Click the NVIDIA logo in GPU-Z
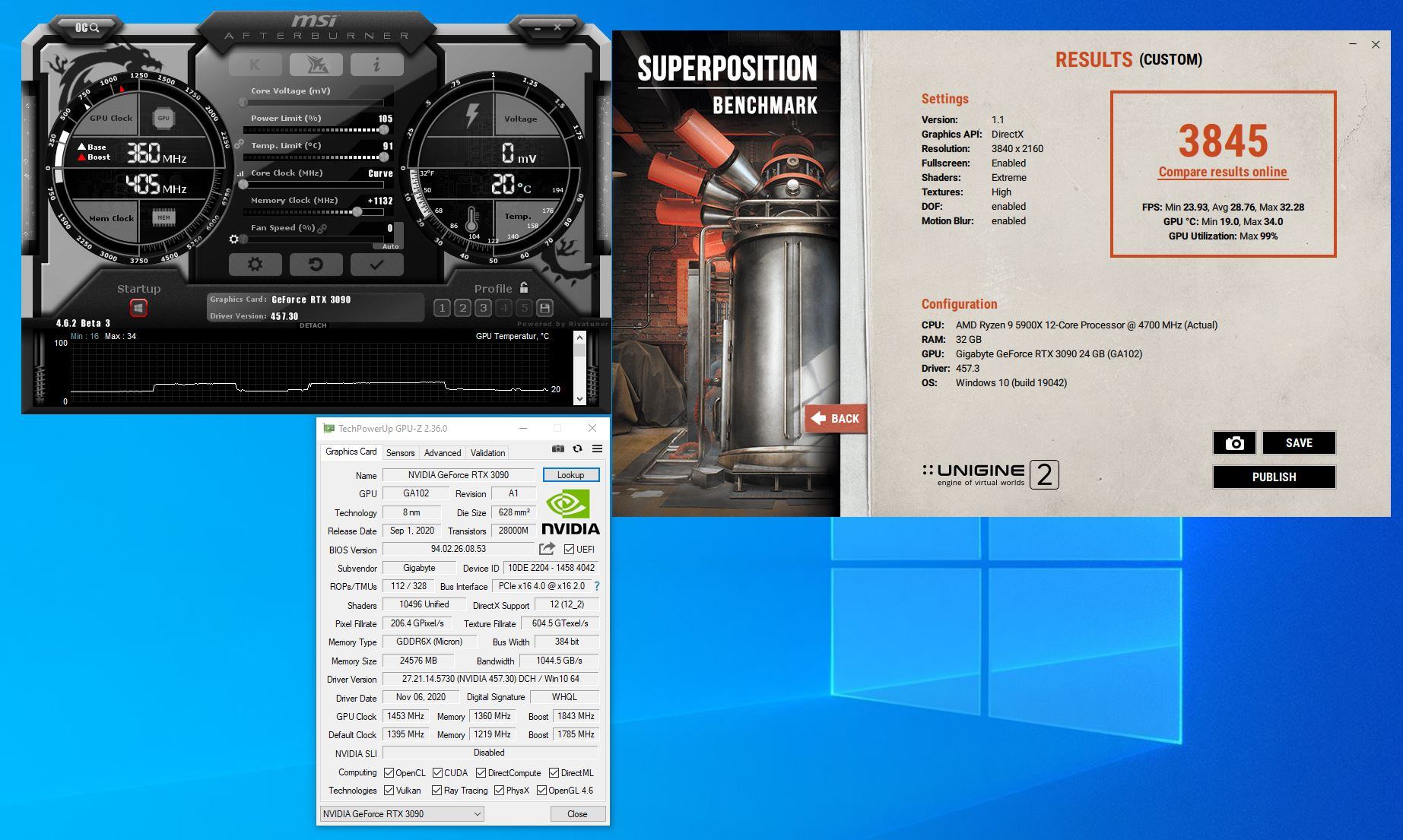 pyautogui.click(x=570, y=512)
